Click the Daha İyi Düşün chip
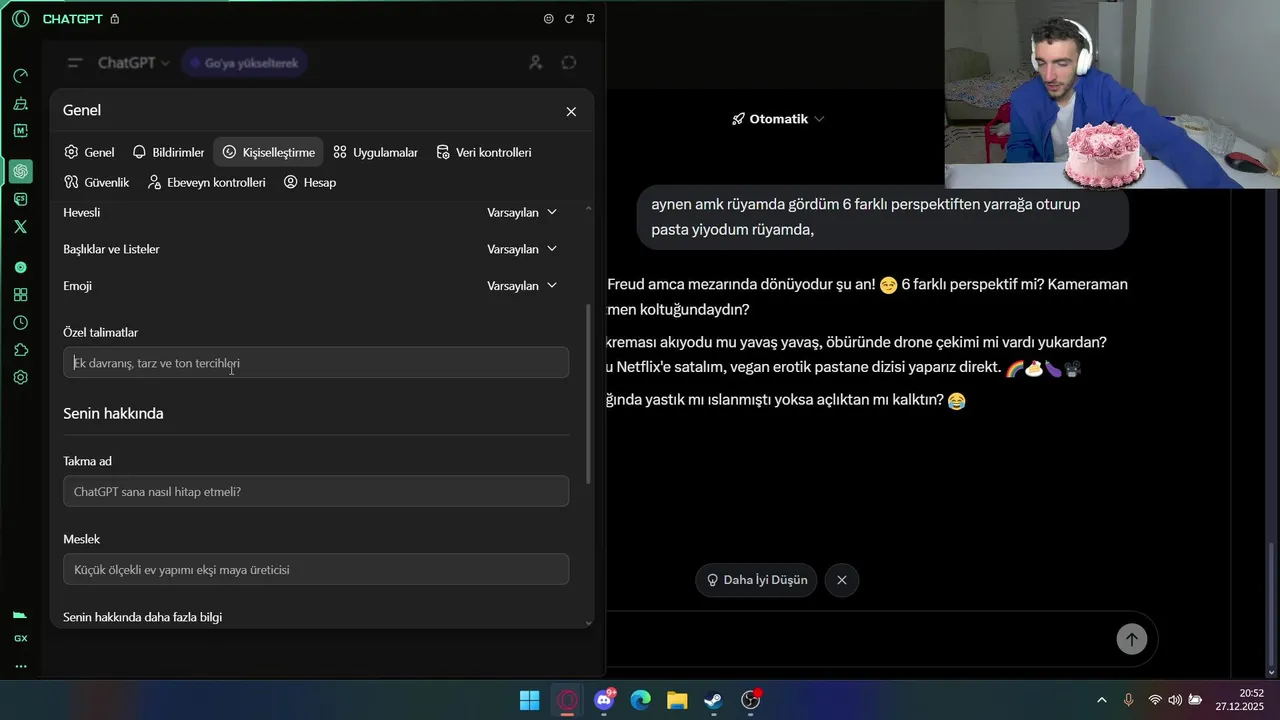The width and height of the screenshot is (1280, 720). coord(756,580)
